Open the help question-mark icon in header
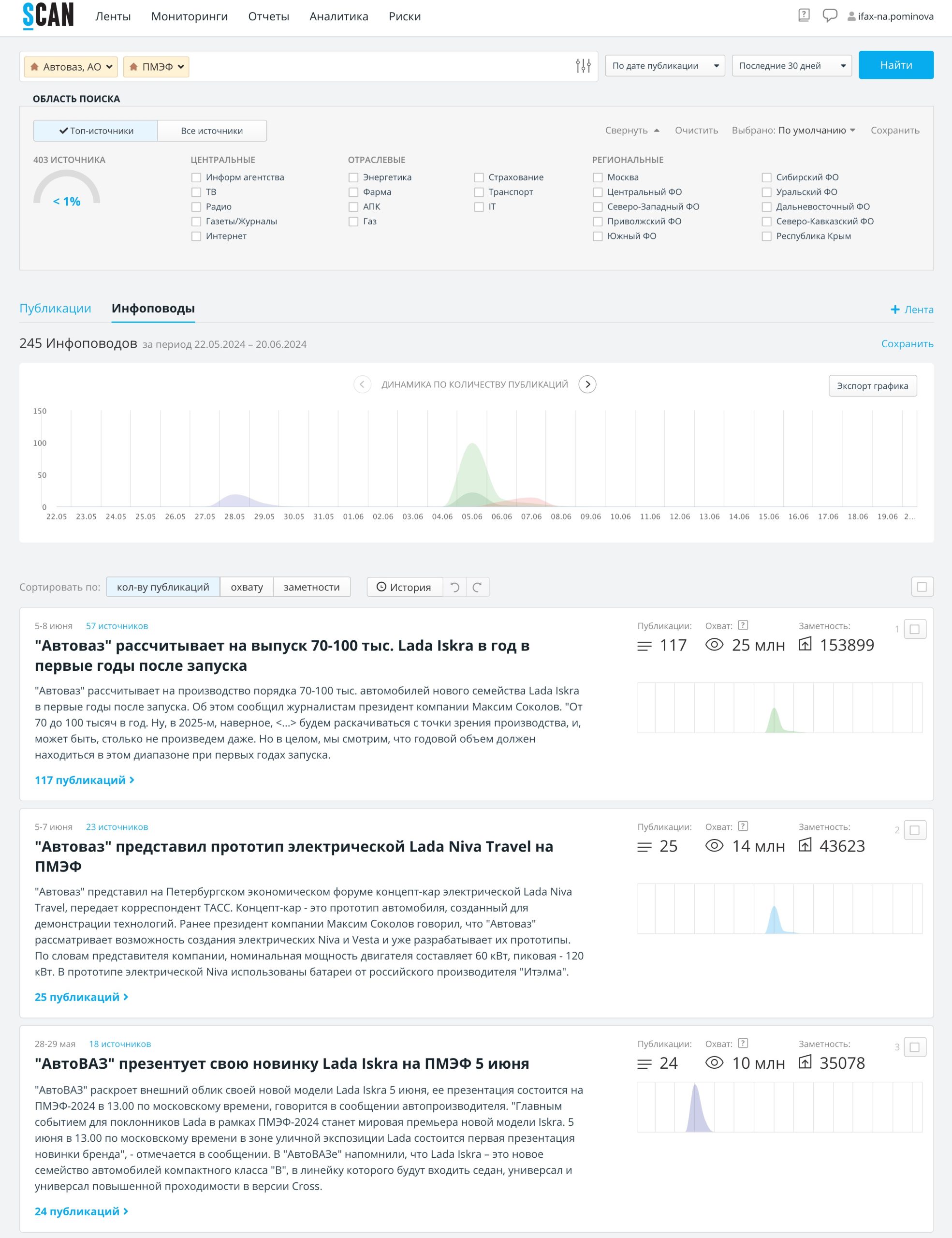This screenshot has width=952, height=1238. click(804, 15)
